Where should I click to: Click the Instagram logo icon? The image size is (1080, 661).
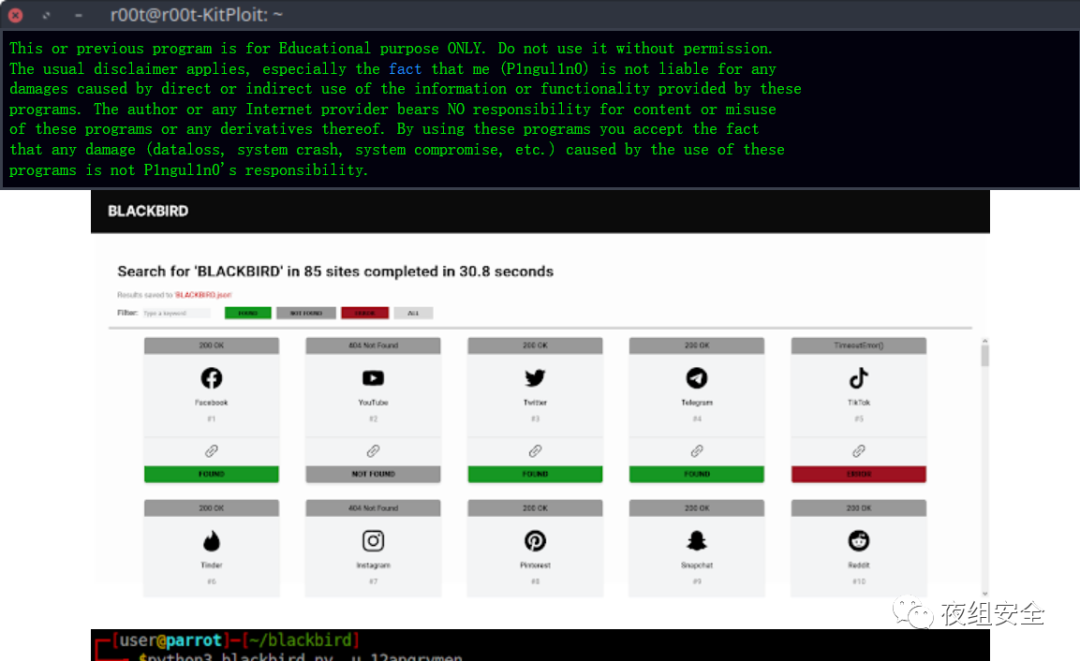point(373,541)
